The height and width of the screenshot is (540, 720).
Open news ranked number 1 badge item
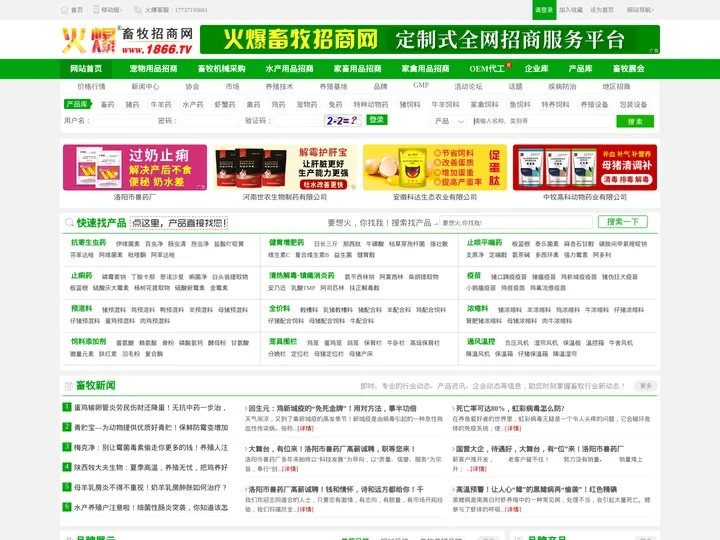click(67, 407)
